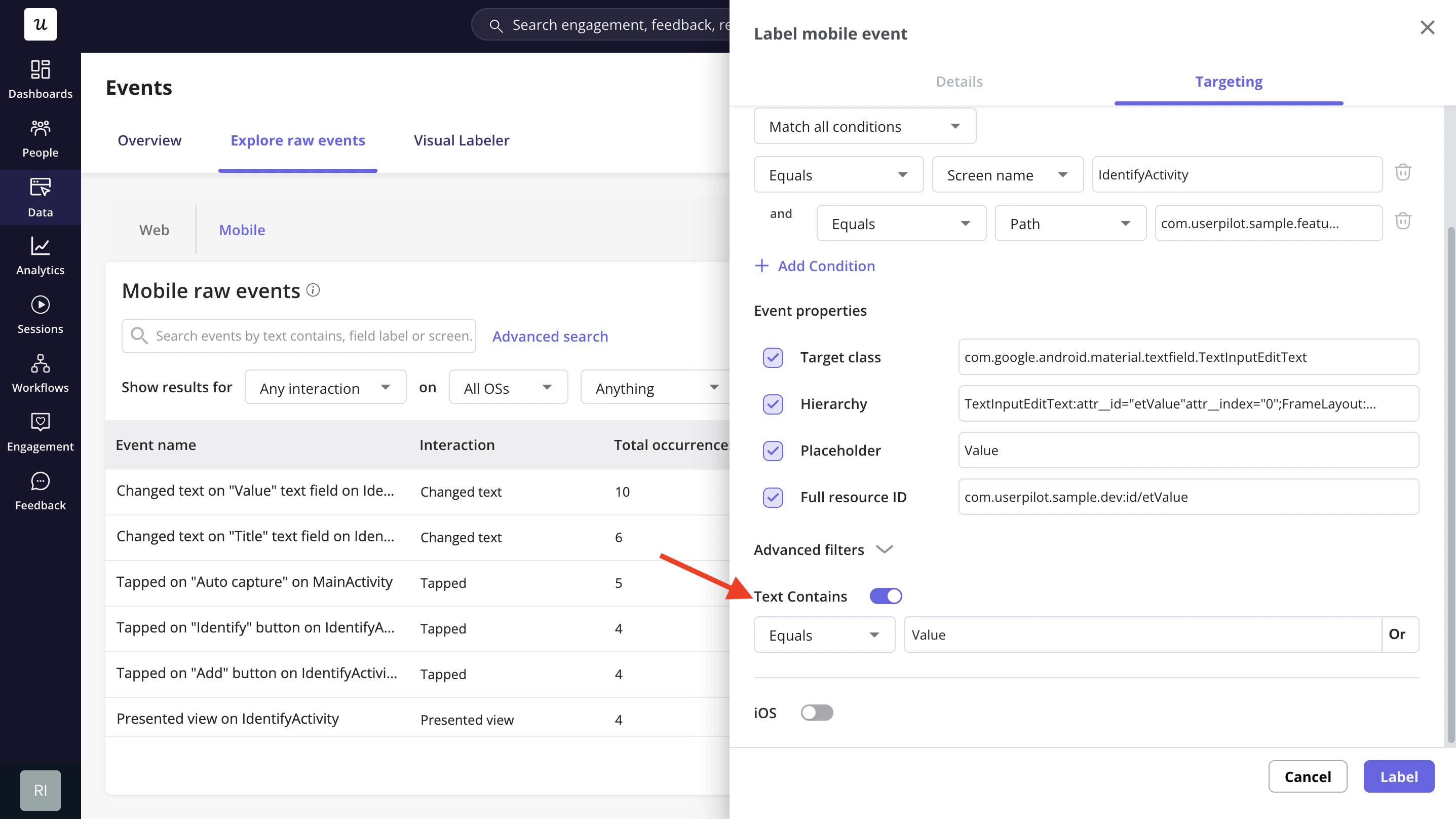Open the Anything filter dropdown
The height and width of the screenshot is (819, 1456).
[656, 387]
